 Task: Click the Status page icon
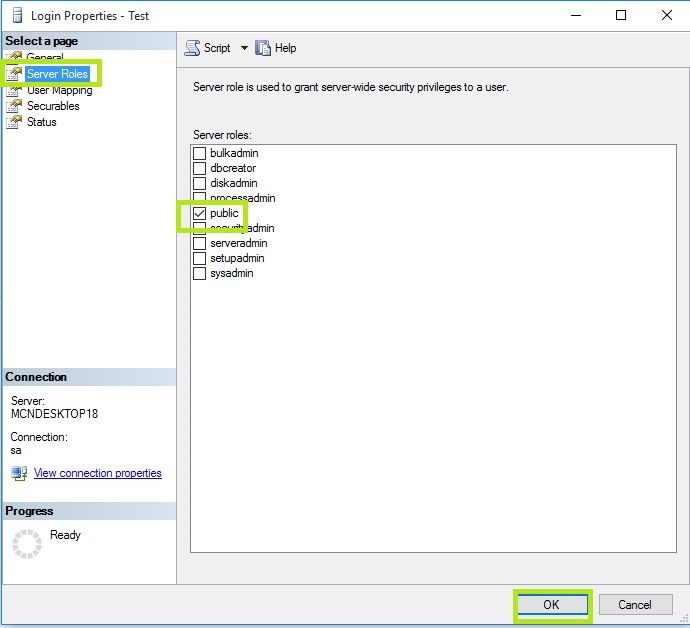(14, 122)
